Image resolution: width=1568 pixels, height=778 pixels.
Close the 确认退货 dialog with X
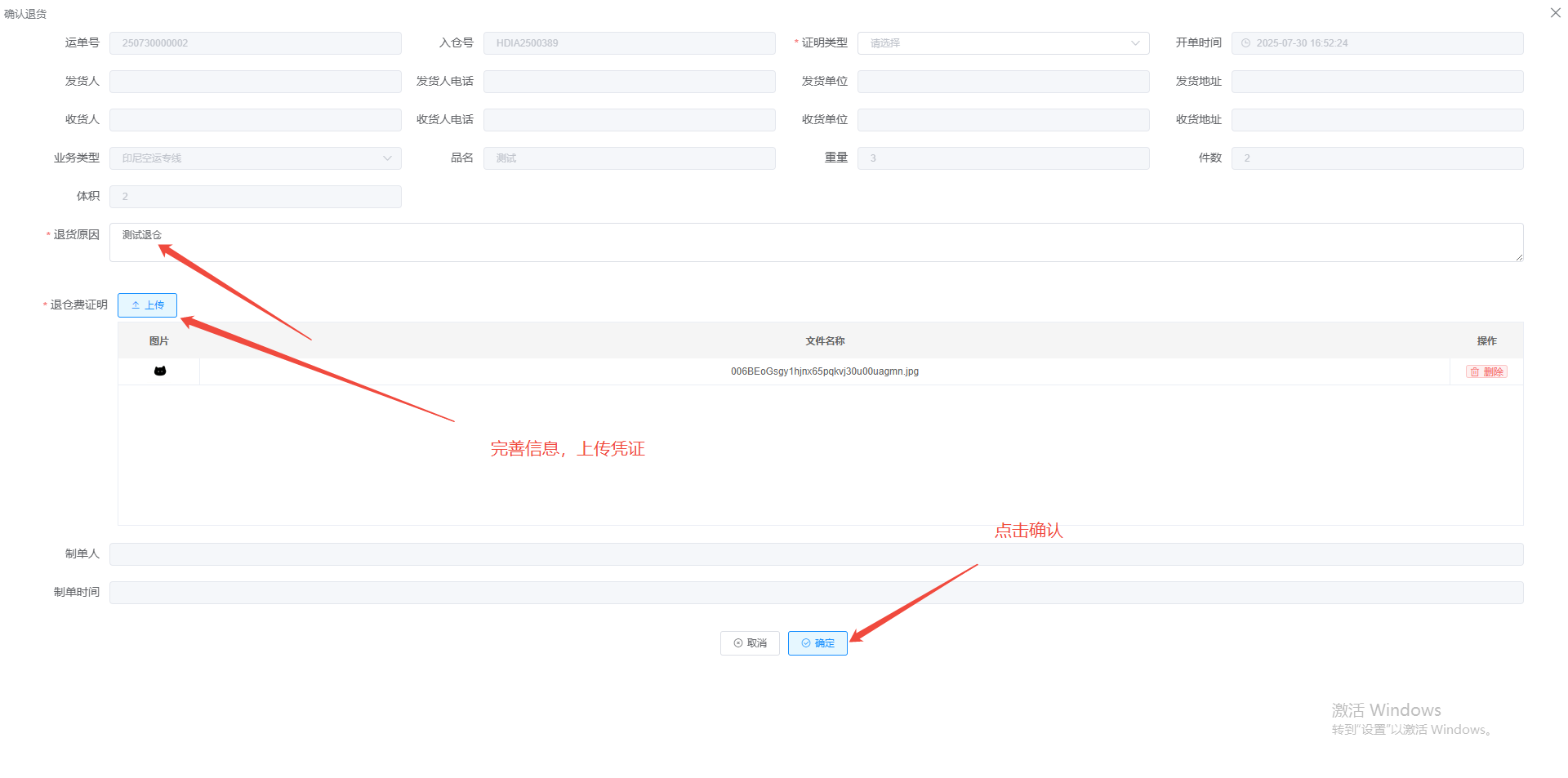[x=1555, y=13]
